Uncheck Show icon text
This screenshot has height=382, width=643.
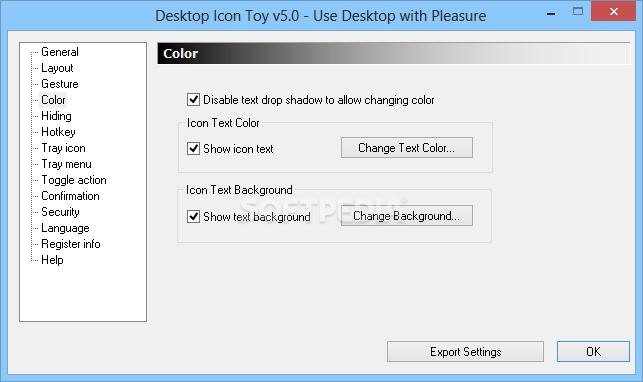194,148
